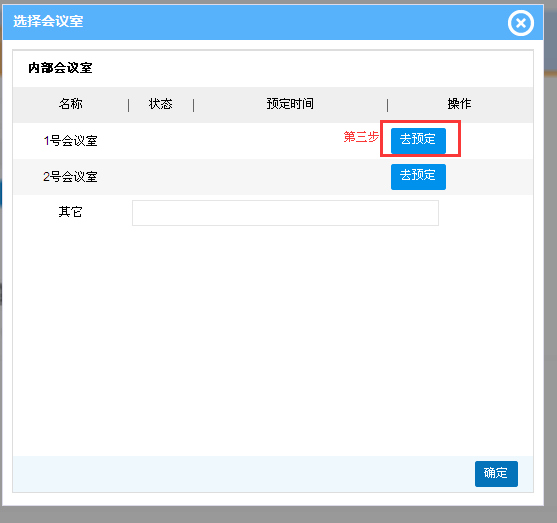Select the 1号会议室 row name

[x=70, y=141]
